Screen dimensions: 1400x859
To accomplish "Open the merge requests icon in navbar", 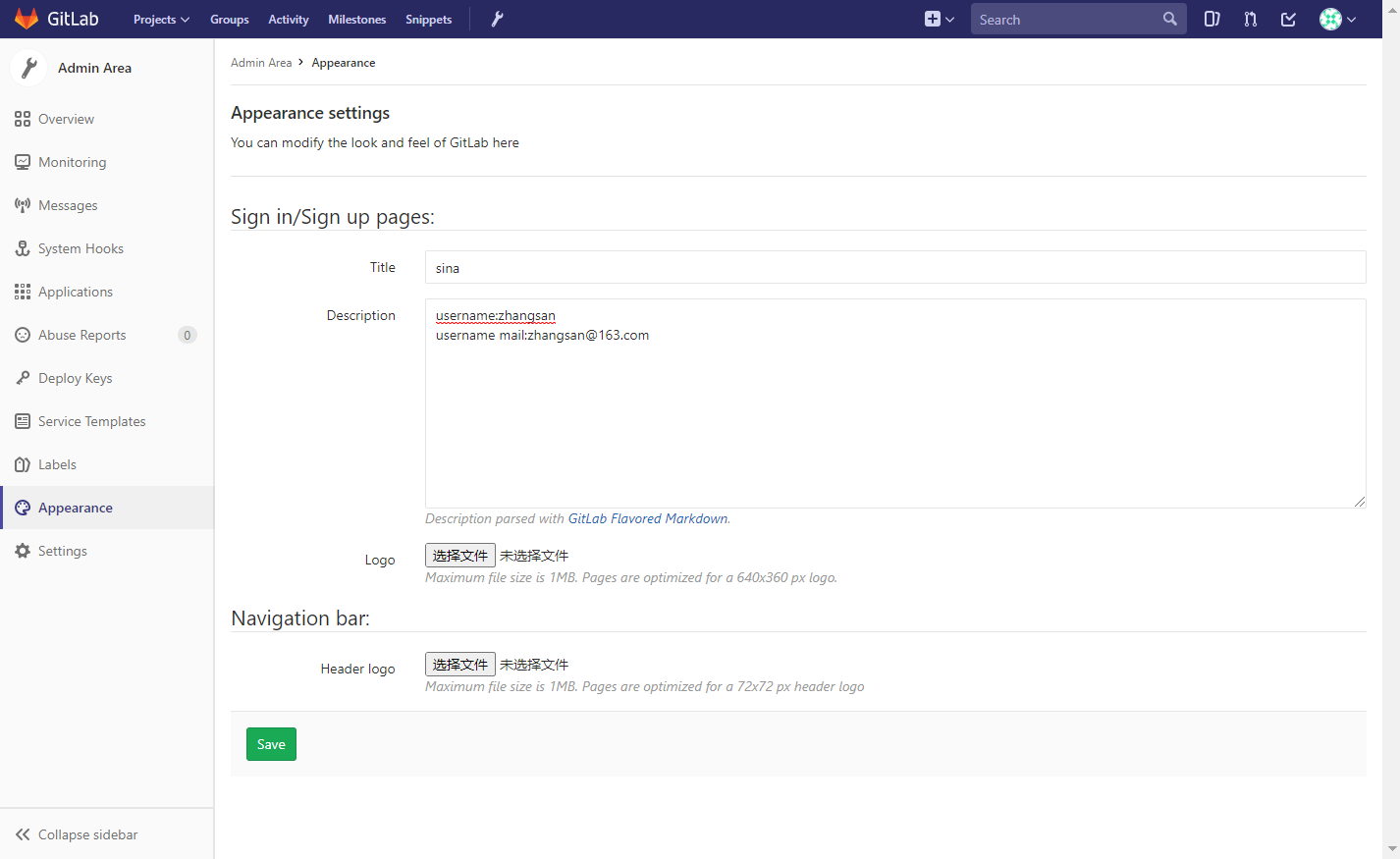I will point(1251,19).
